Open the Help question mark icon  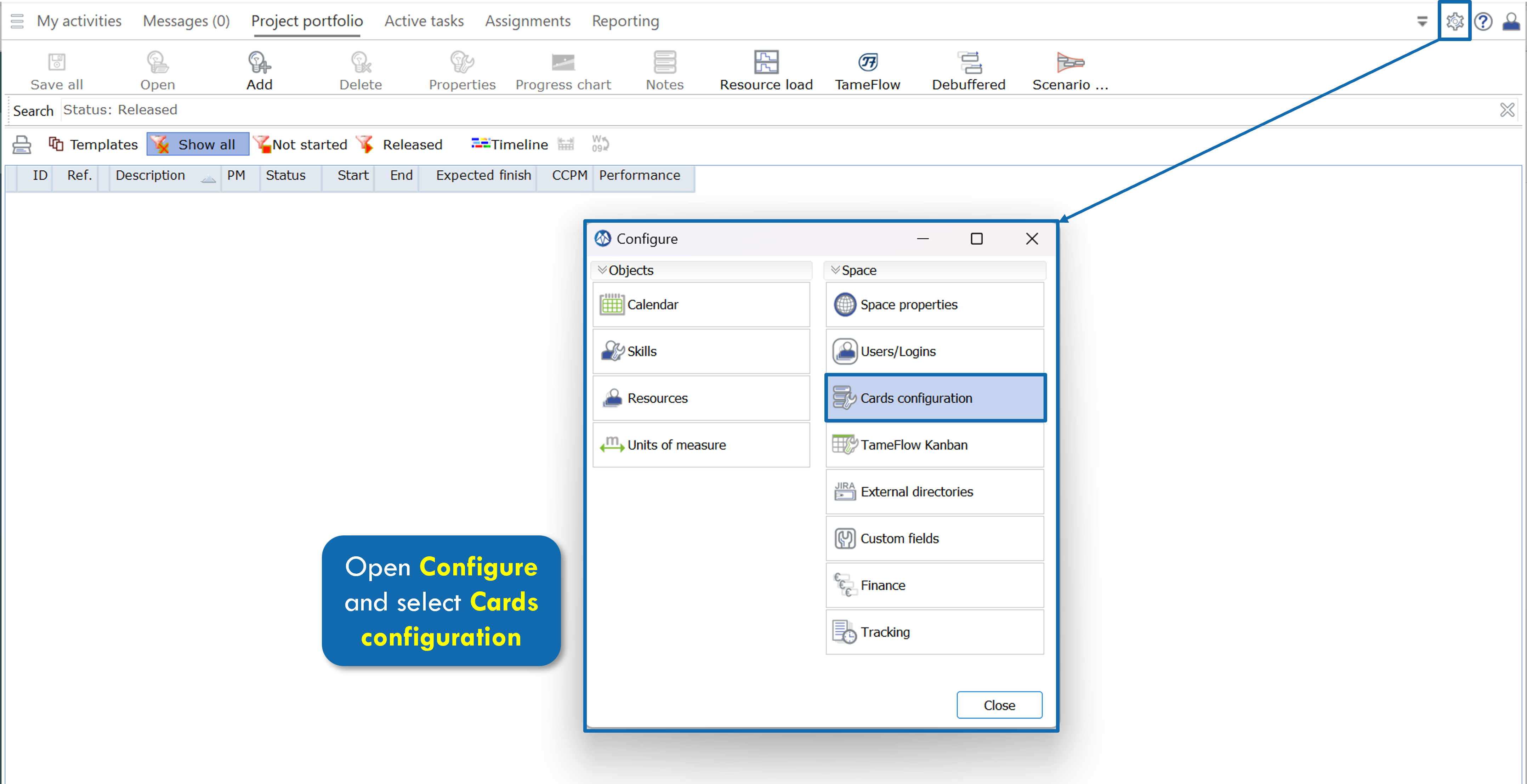[x=1483, y=21]
